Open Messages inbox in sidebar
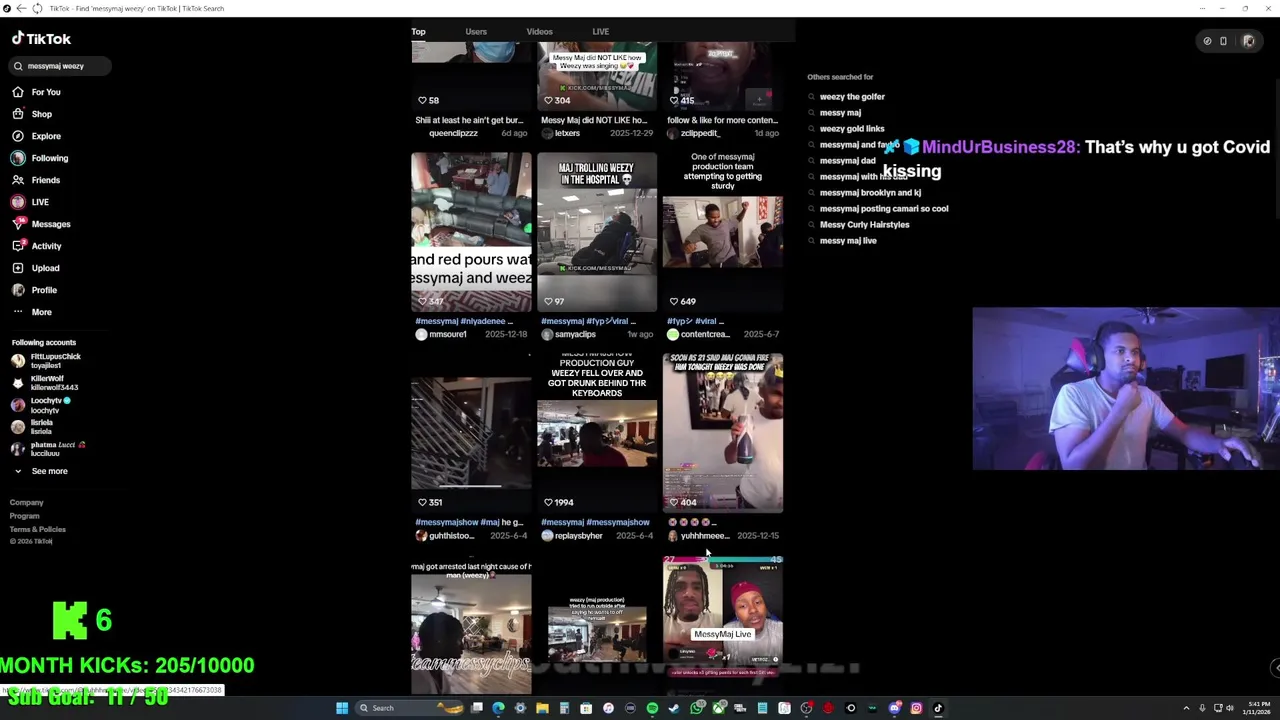Image resolution: width=1280 pixels, height=720 pixels. click(41, 224)
